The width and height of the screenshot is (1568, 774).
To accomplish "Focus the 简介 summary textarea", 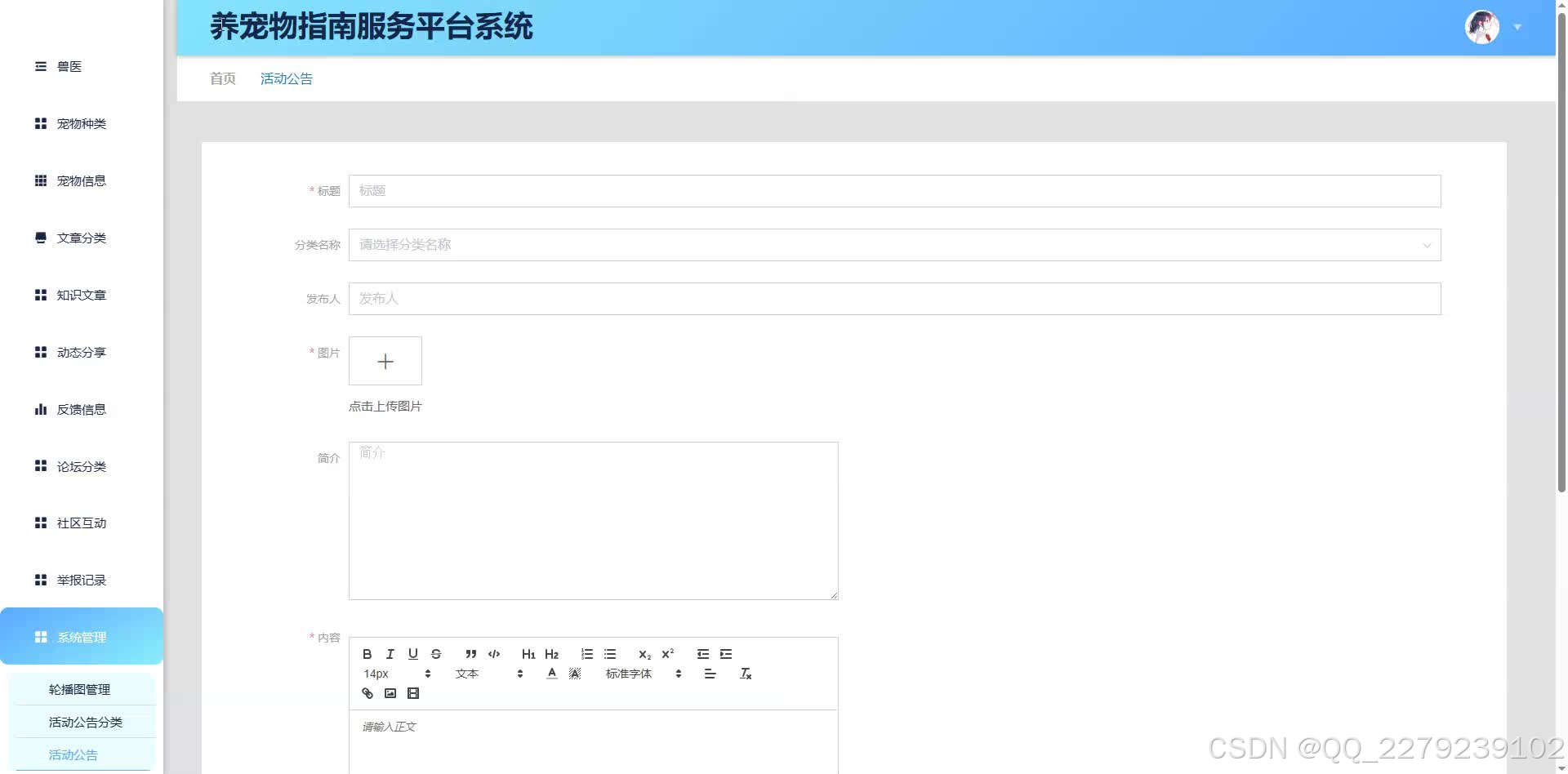I will coord(594,521).
